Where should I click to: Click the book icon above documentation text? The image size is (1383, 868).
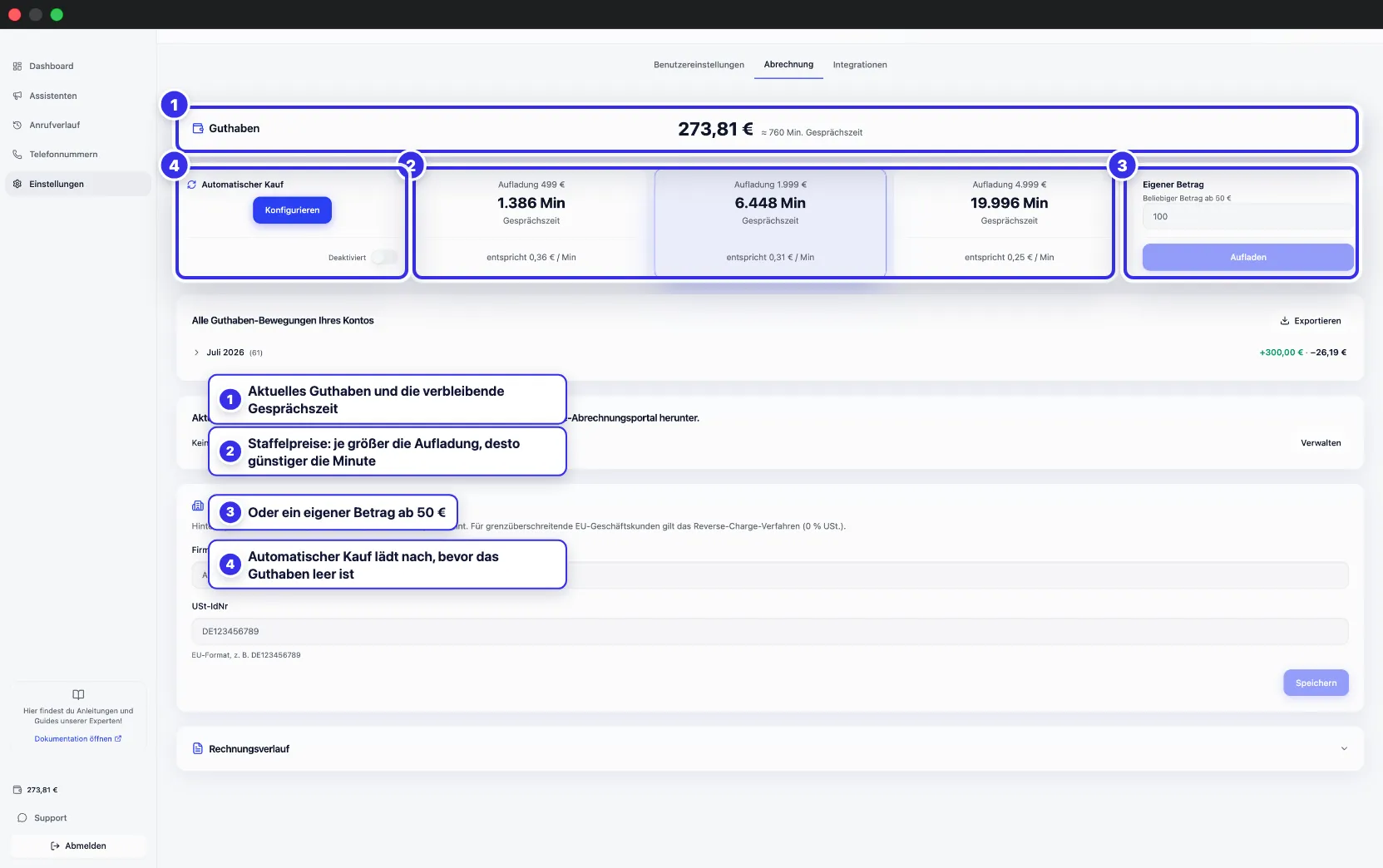[78, 695]
